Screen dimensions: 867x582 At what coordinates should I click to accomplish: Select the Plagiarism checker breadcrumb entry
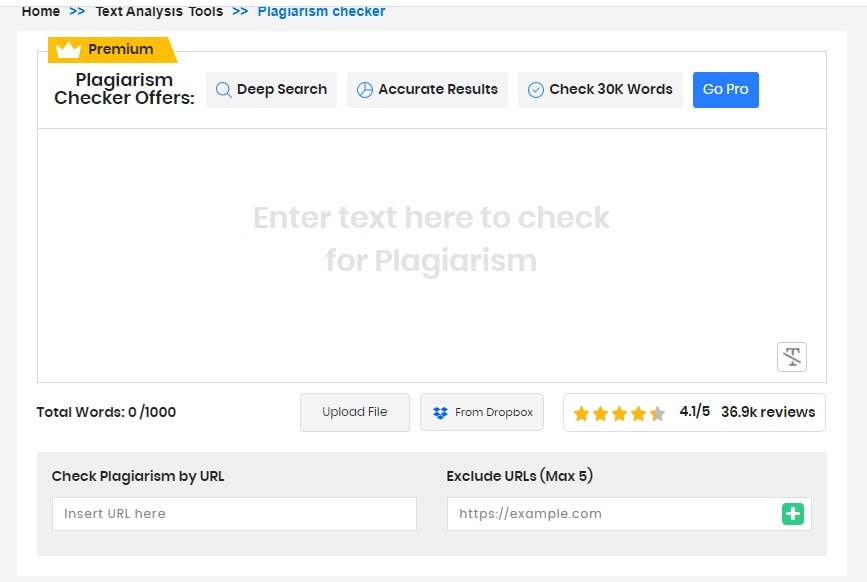[x=320, y=11]
